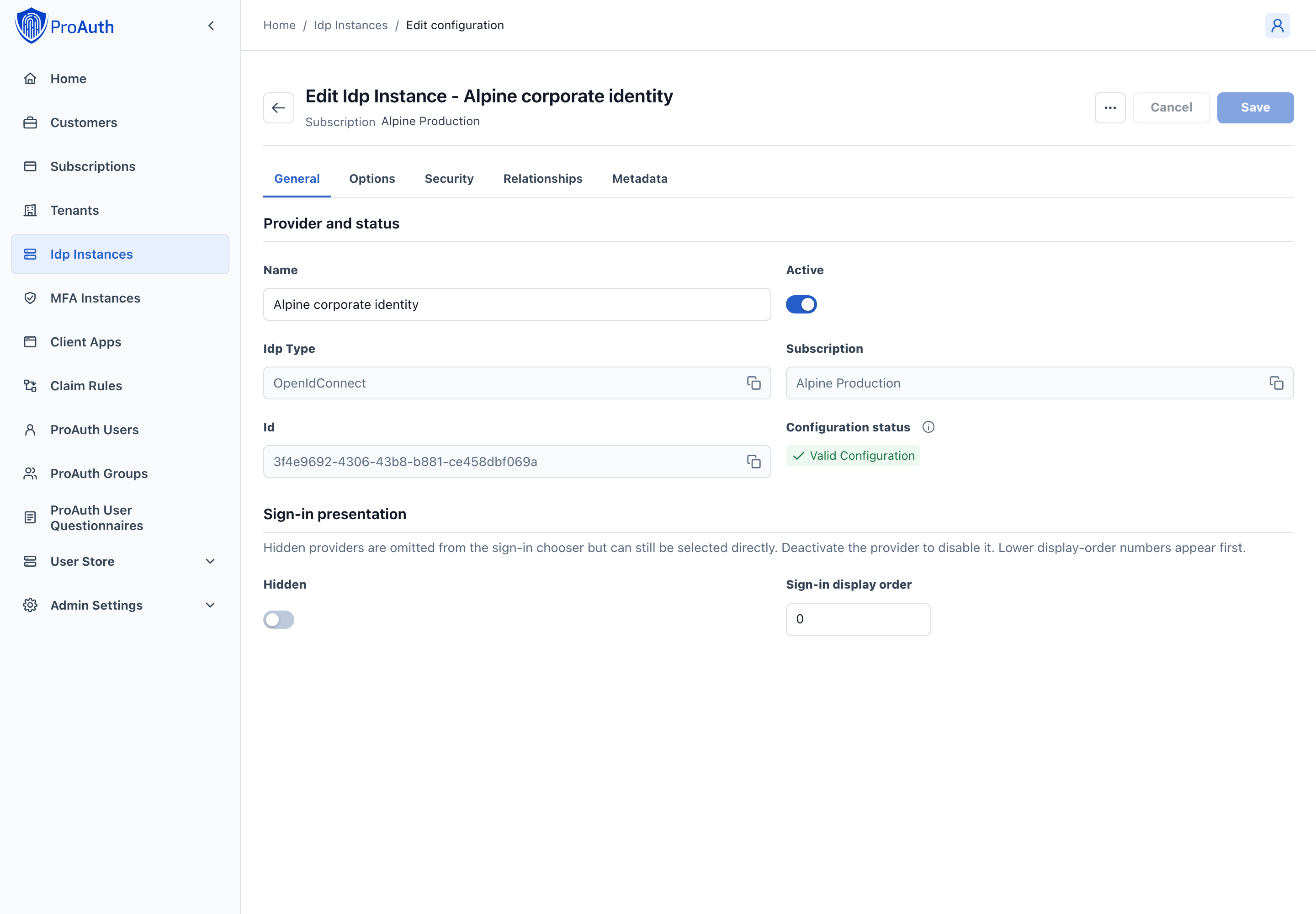Select Idp Instances in the sidebar

[x=120, y=254]
